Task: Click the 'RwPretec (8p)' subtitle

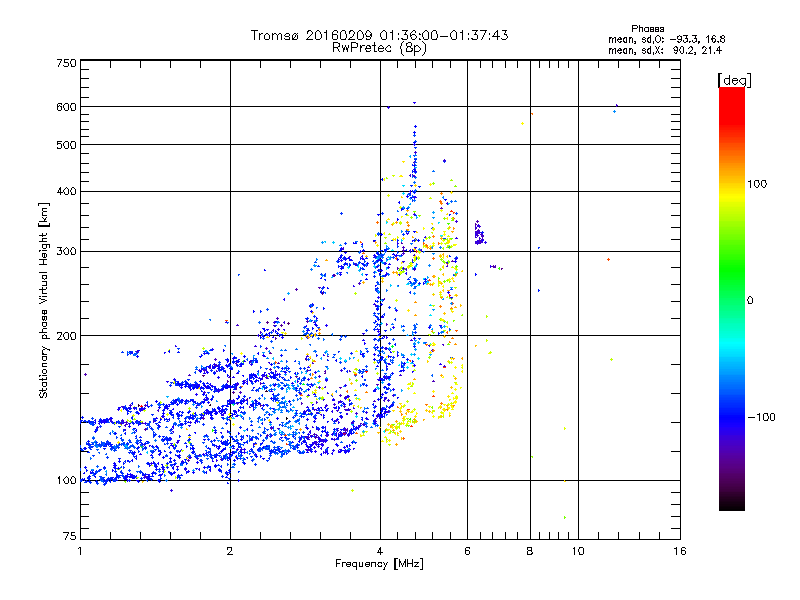Action: [379, 48]
